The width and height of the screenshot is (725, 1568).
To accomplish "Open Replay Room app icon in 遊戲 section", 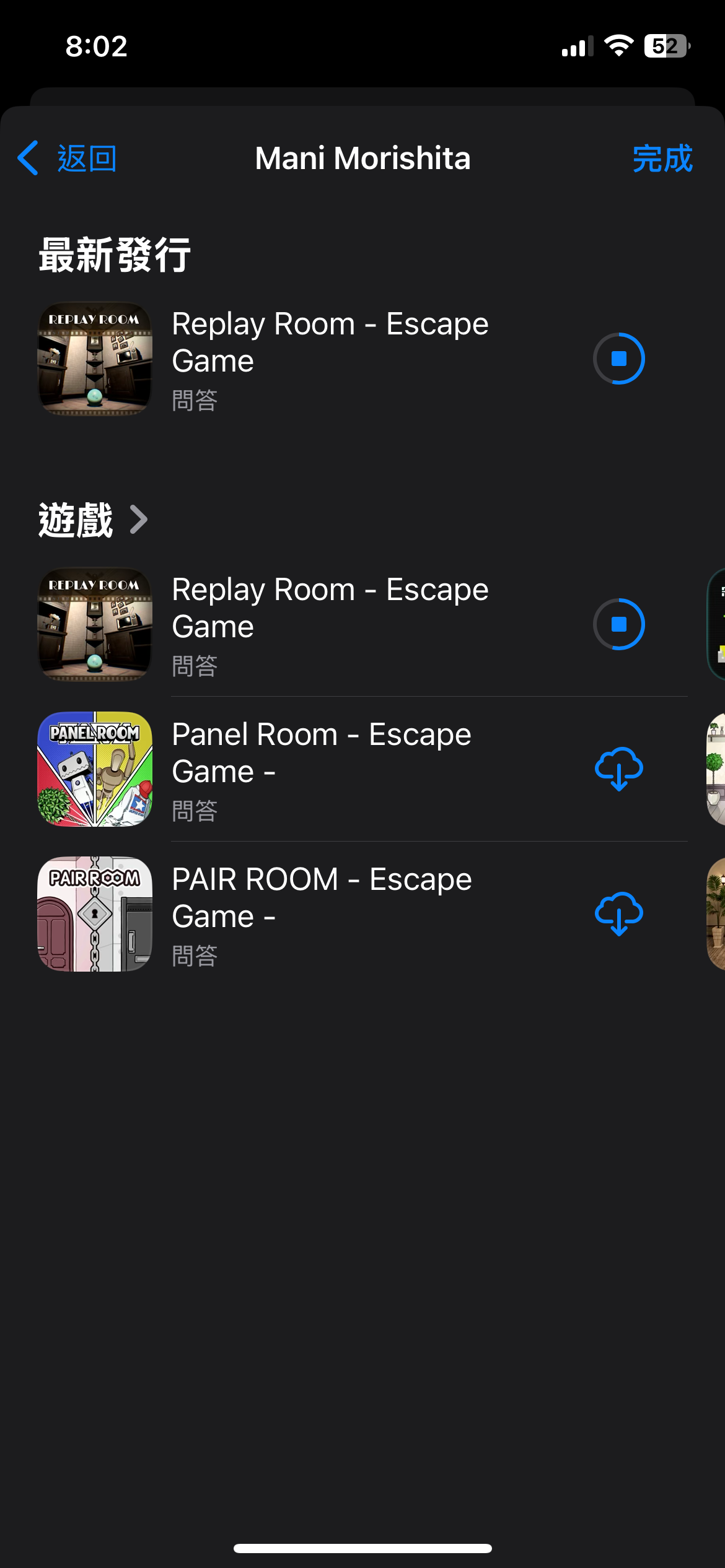I will pos(95,624).
